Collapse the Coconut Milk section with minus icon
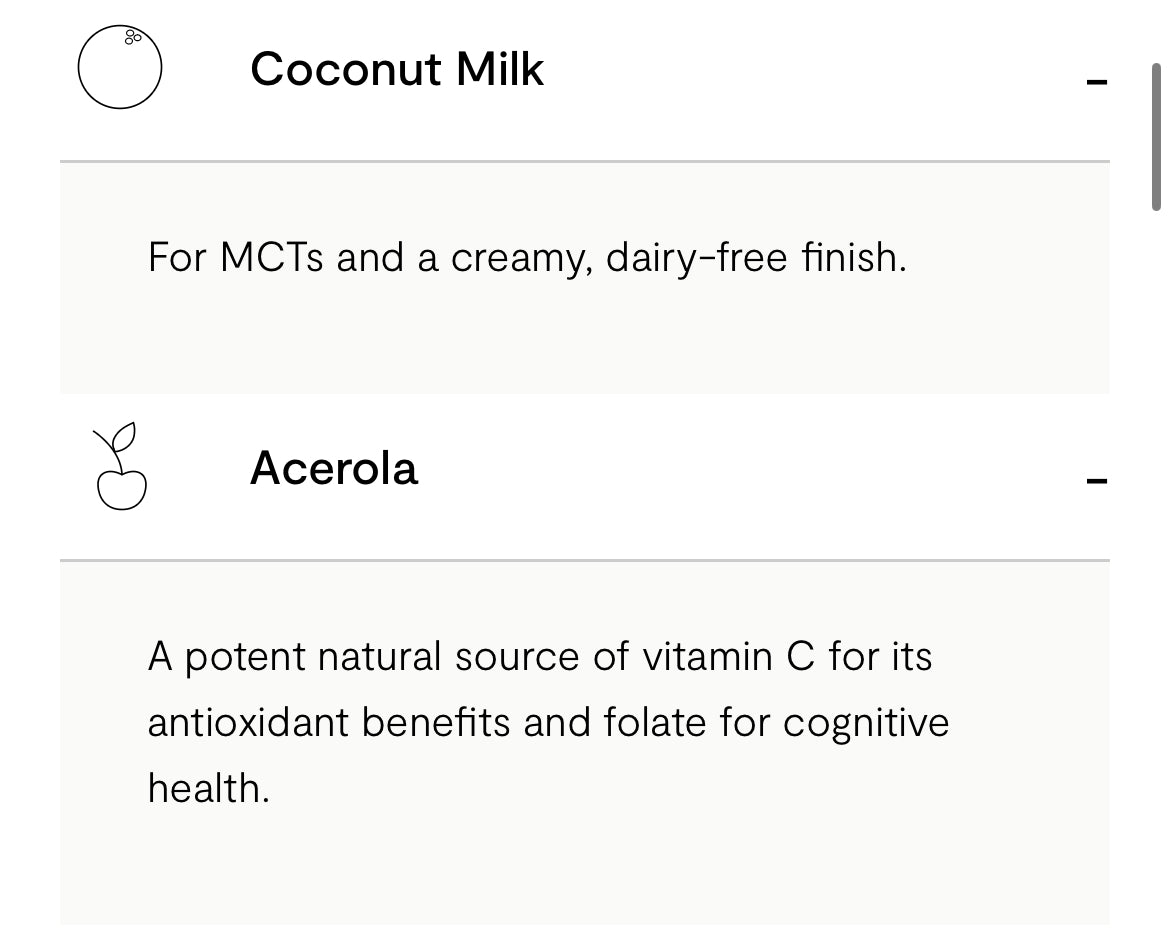The image size is (1170, 946). coord(1096,81)
